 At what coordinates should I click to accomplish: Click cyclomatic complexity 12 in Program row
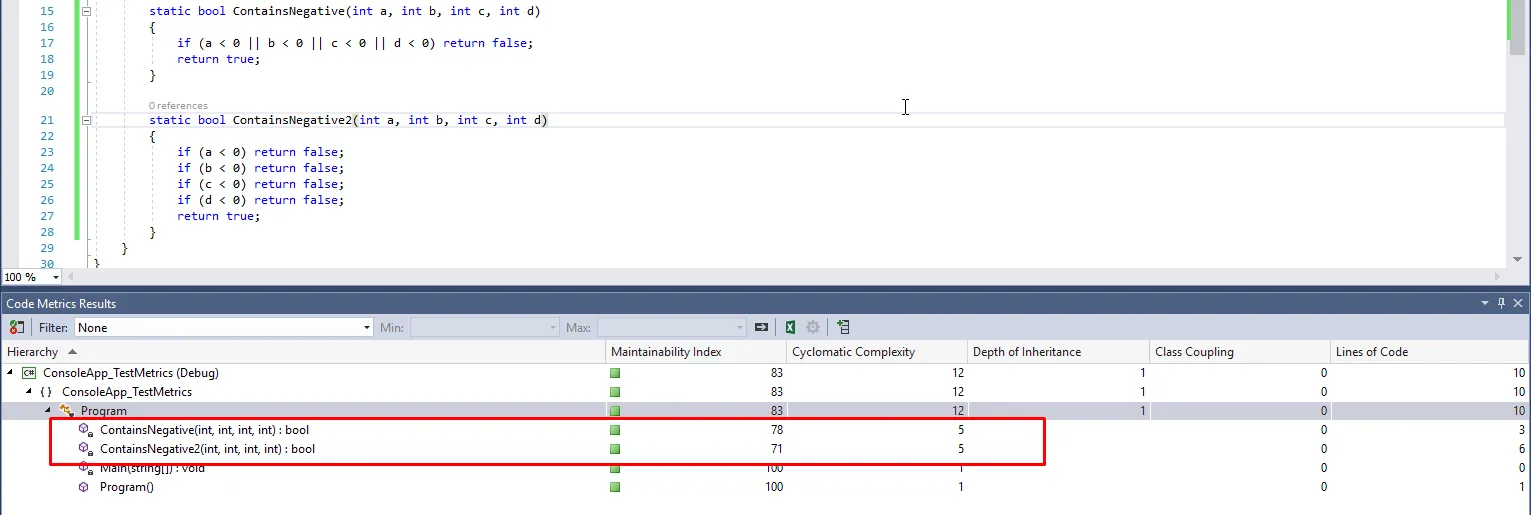tap(958, 411)
